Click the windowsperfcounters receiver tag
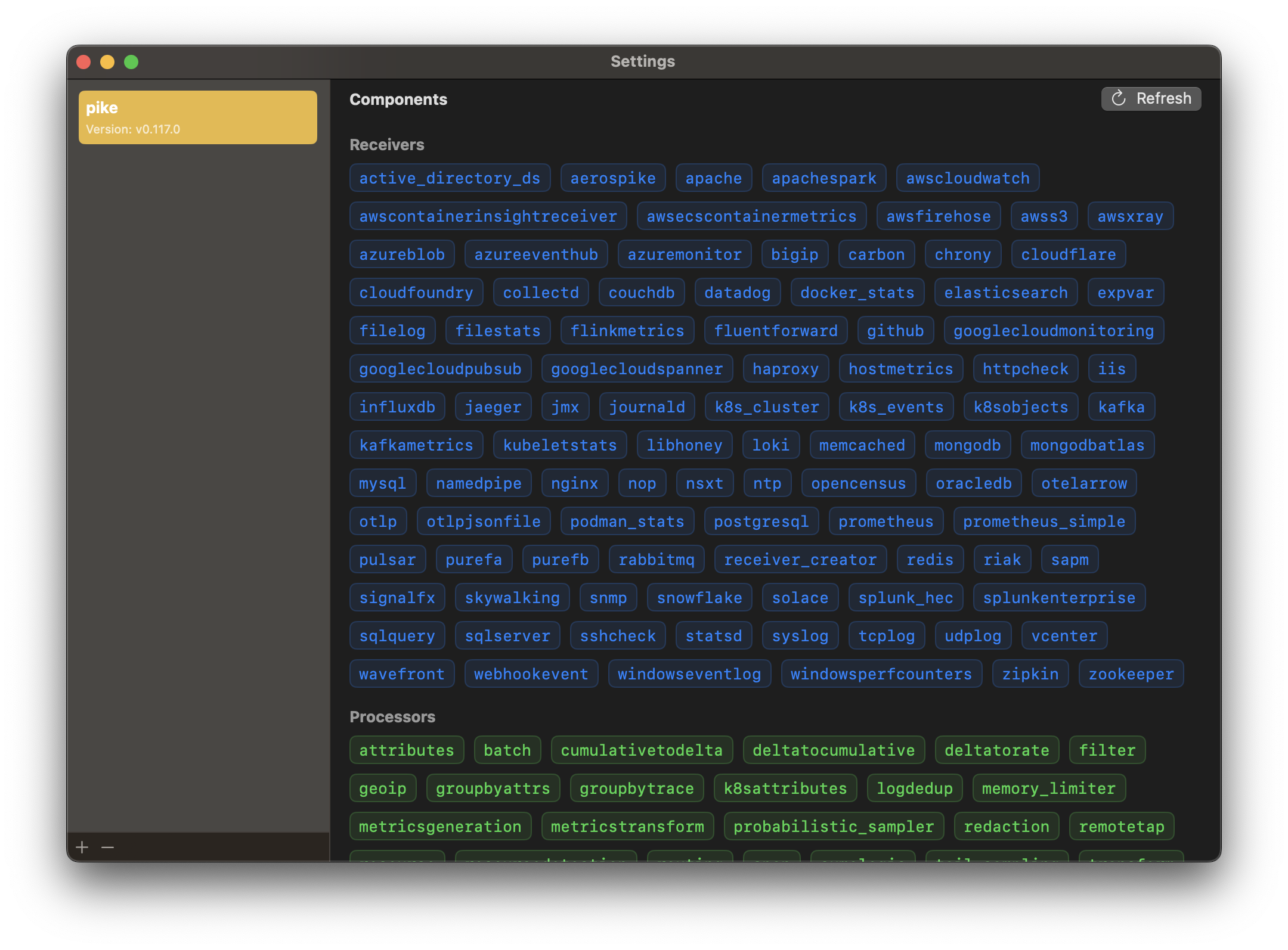 click(881, 674)
